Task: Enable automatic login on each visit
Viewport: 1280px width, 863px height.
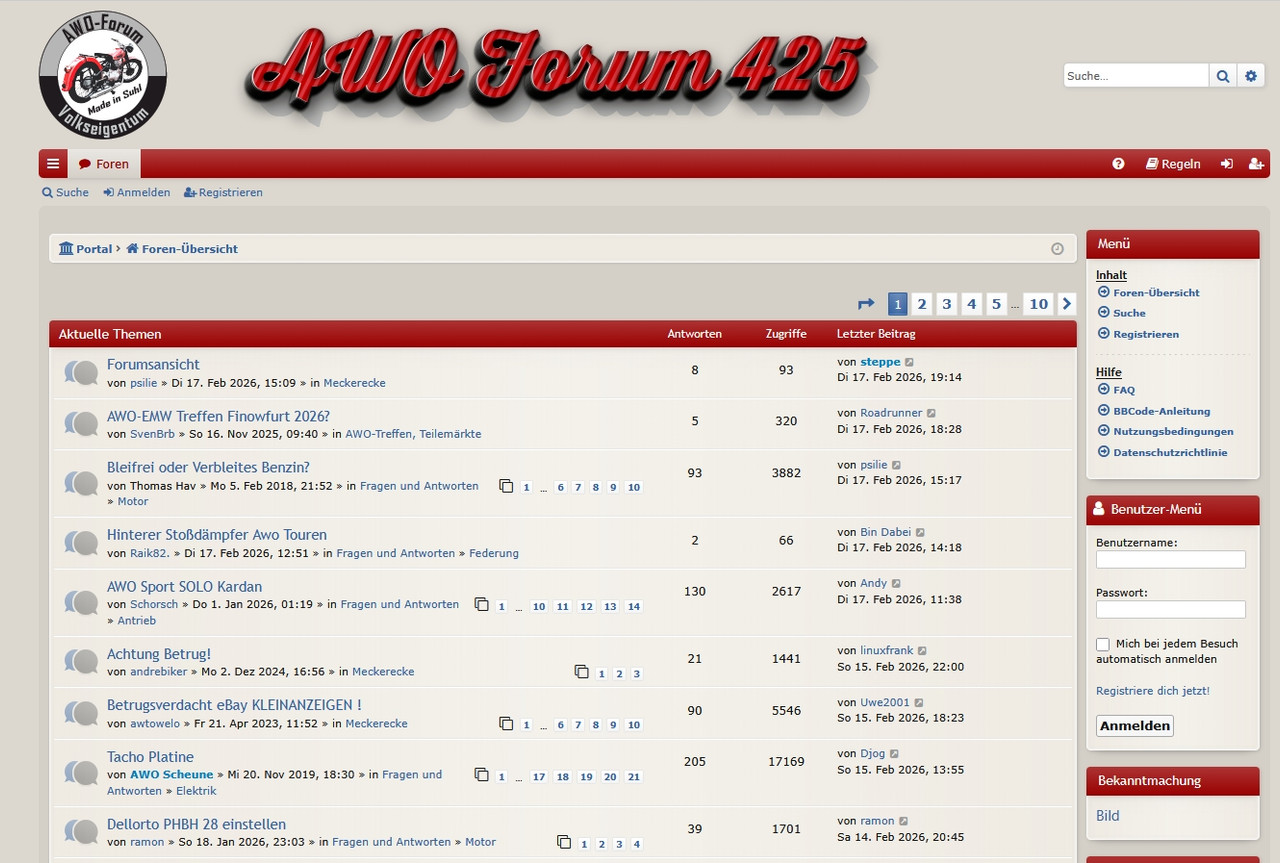Action: pos(1103,645)
